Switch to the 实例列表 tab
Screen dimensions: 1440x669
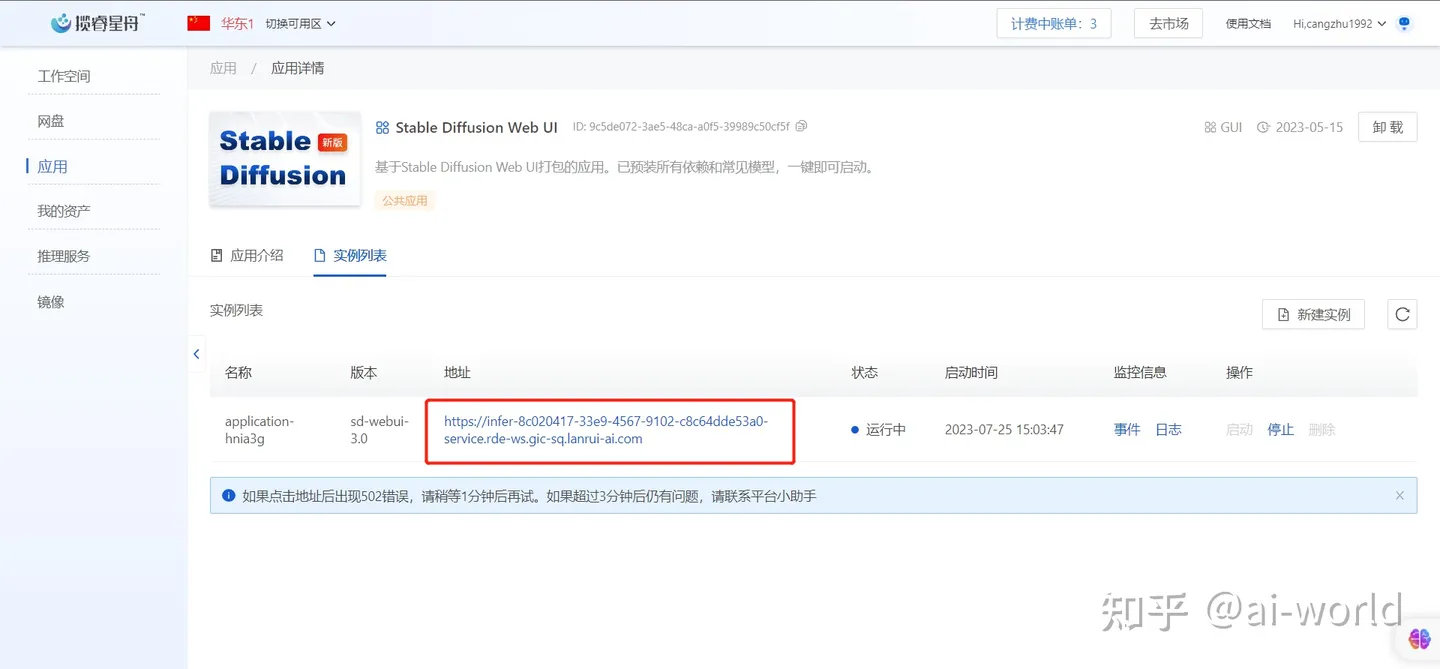(x=350, y=255)
